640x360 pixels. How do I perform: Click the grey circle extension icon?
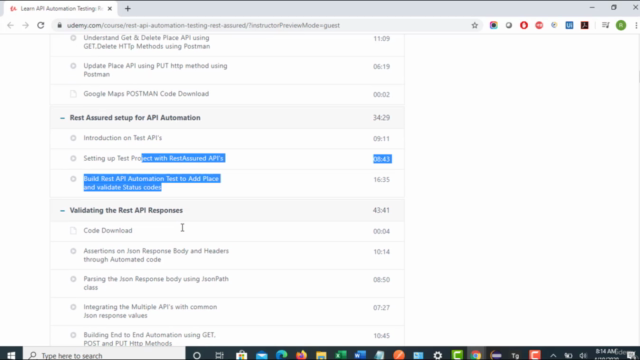pyautogui.click(x=509, y=25)
